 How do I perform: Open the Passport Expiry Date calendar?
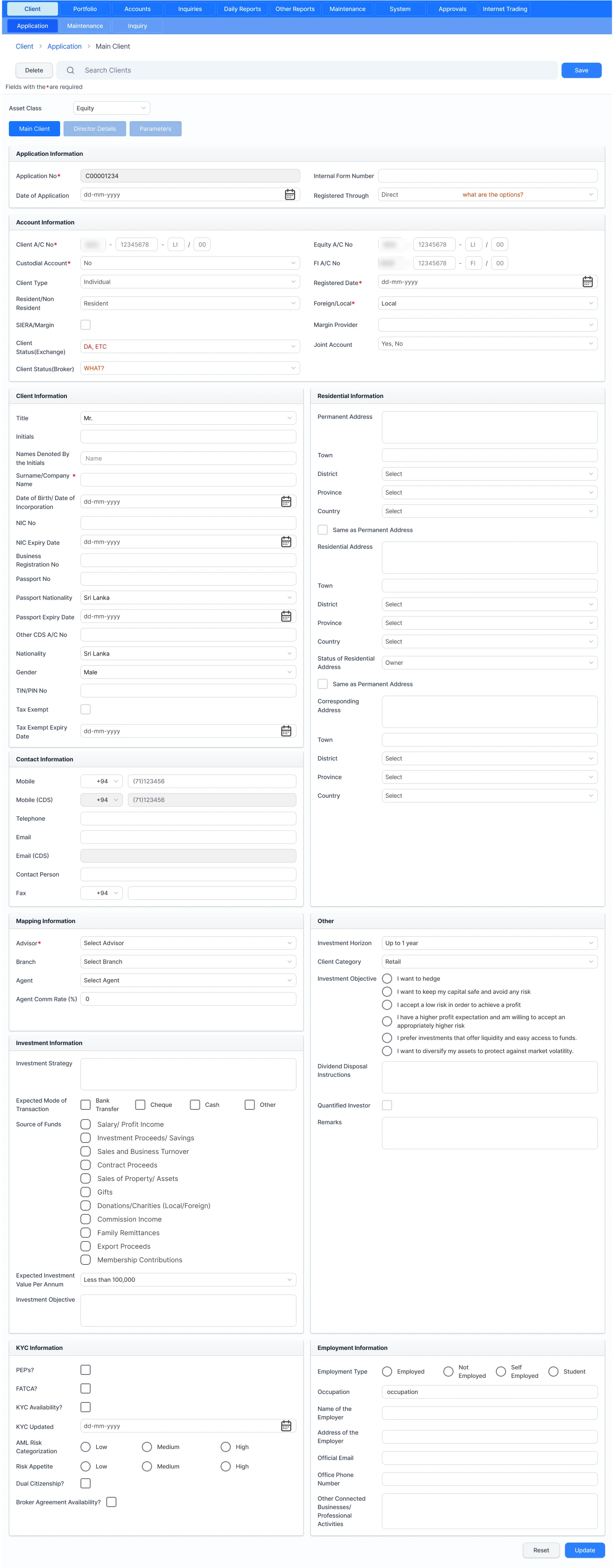click(x=286, y=617)
